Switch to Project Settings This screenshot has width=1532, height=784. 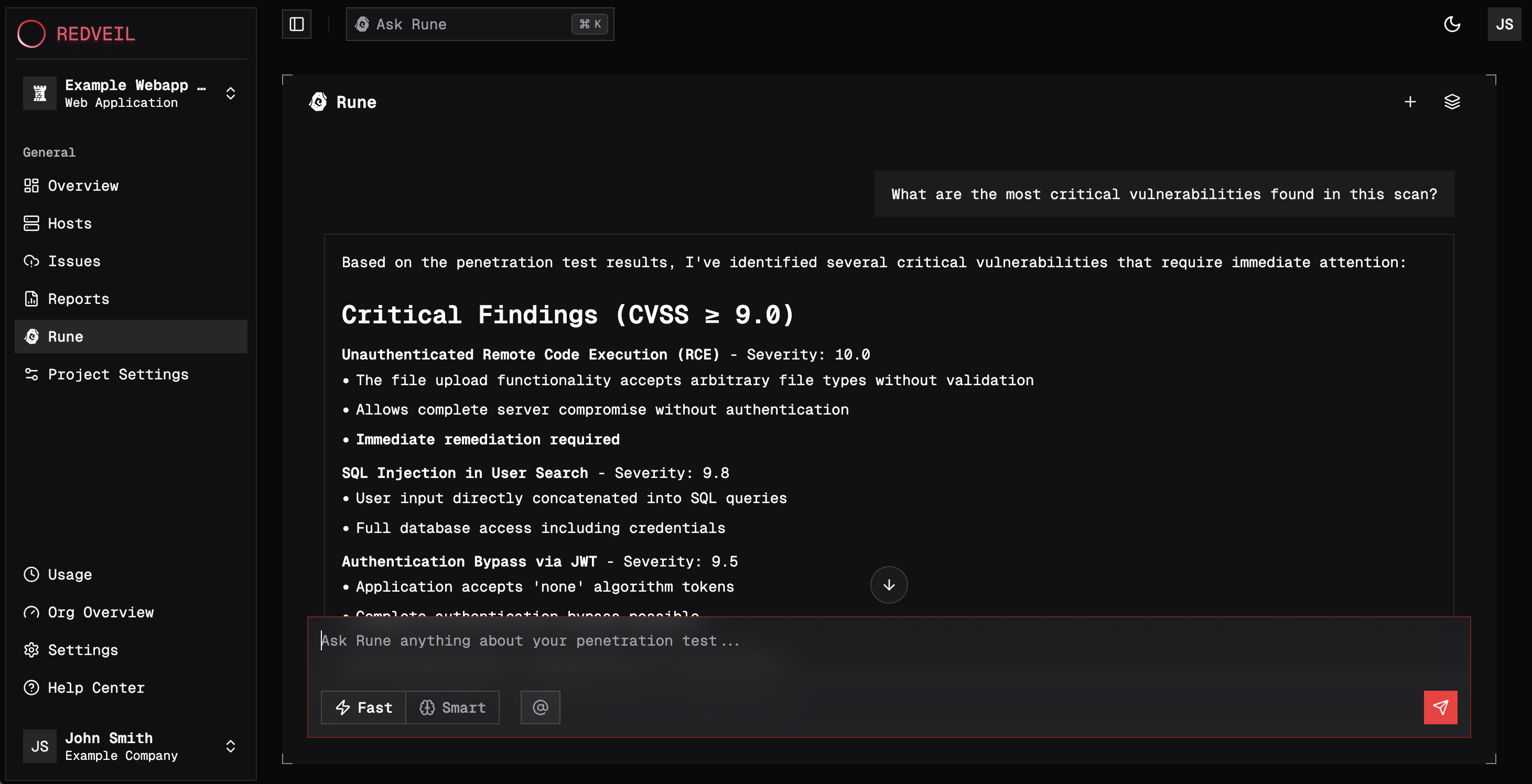pyautogui.click(x=118, y=375)
